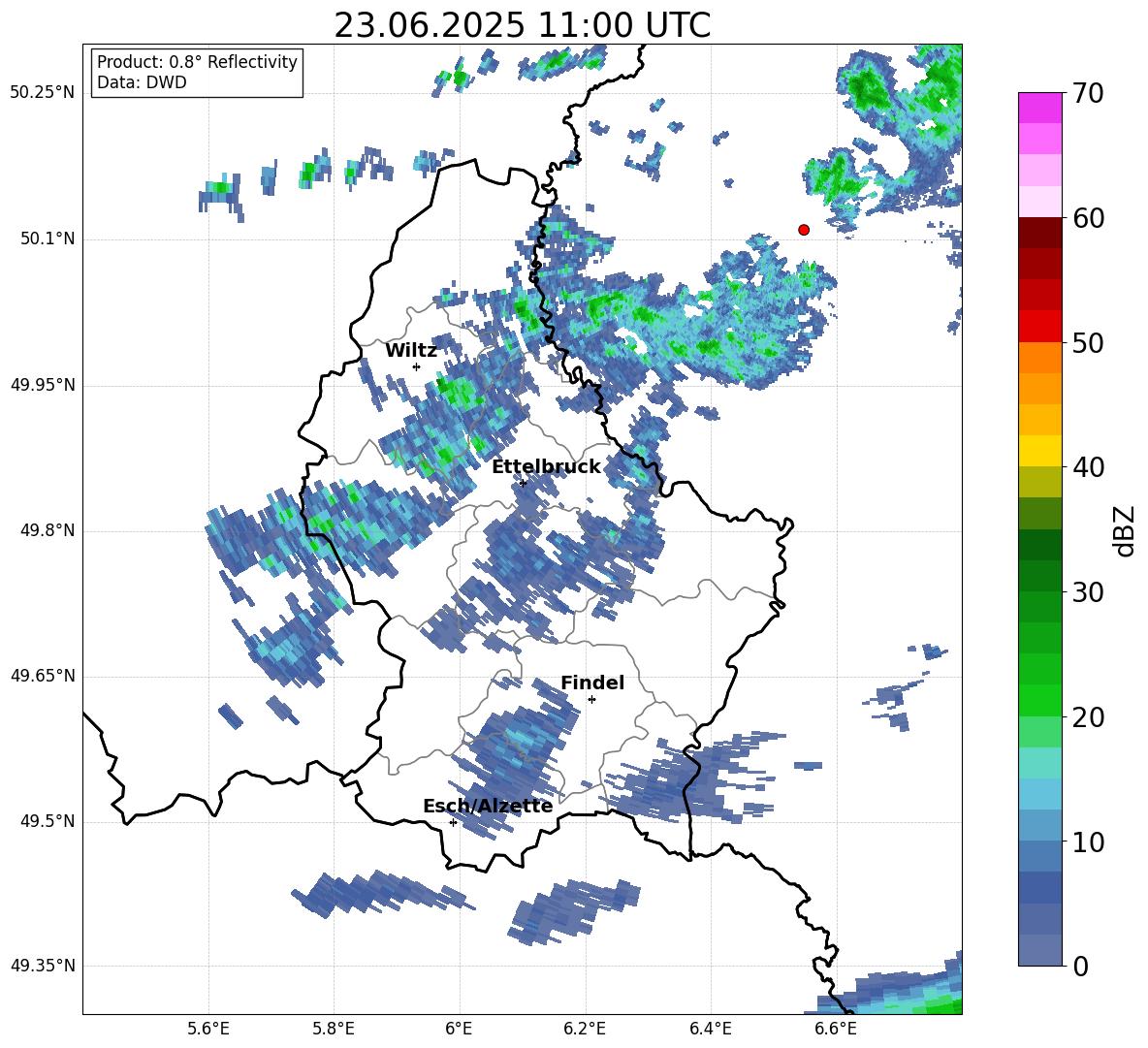
Task: Click the magenta segment at top of colorbar
Action: (x=1039, y=108)
